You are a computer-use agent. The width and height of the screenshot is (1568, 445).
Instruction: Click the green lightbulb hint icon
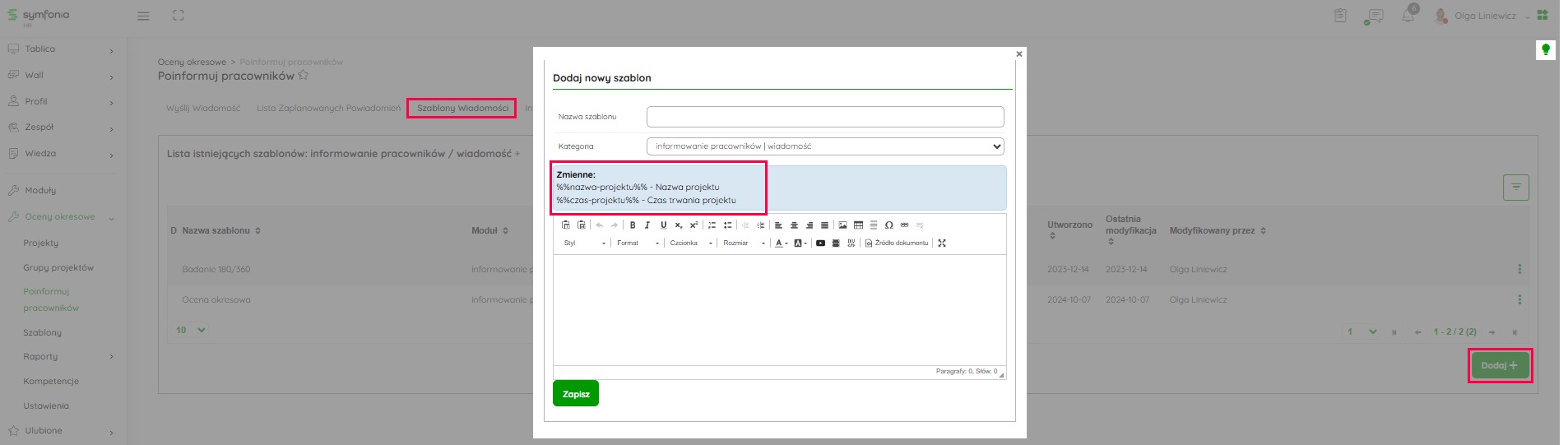pos(1545,50)
